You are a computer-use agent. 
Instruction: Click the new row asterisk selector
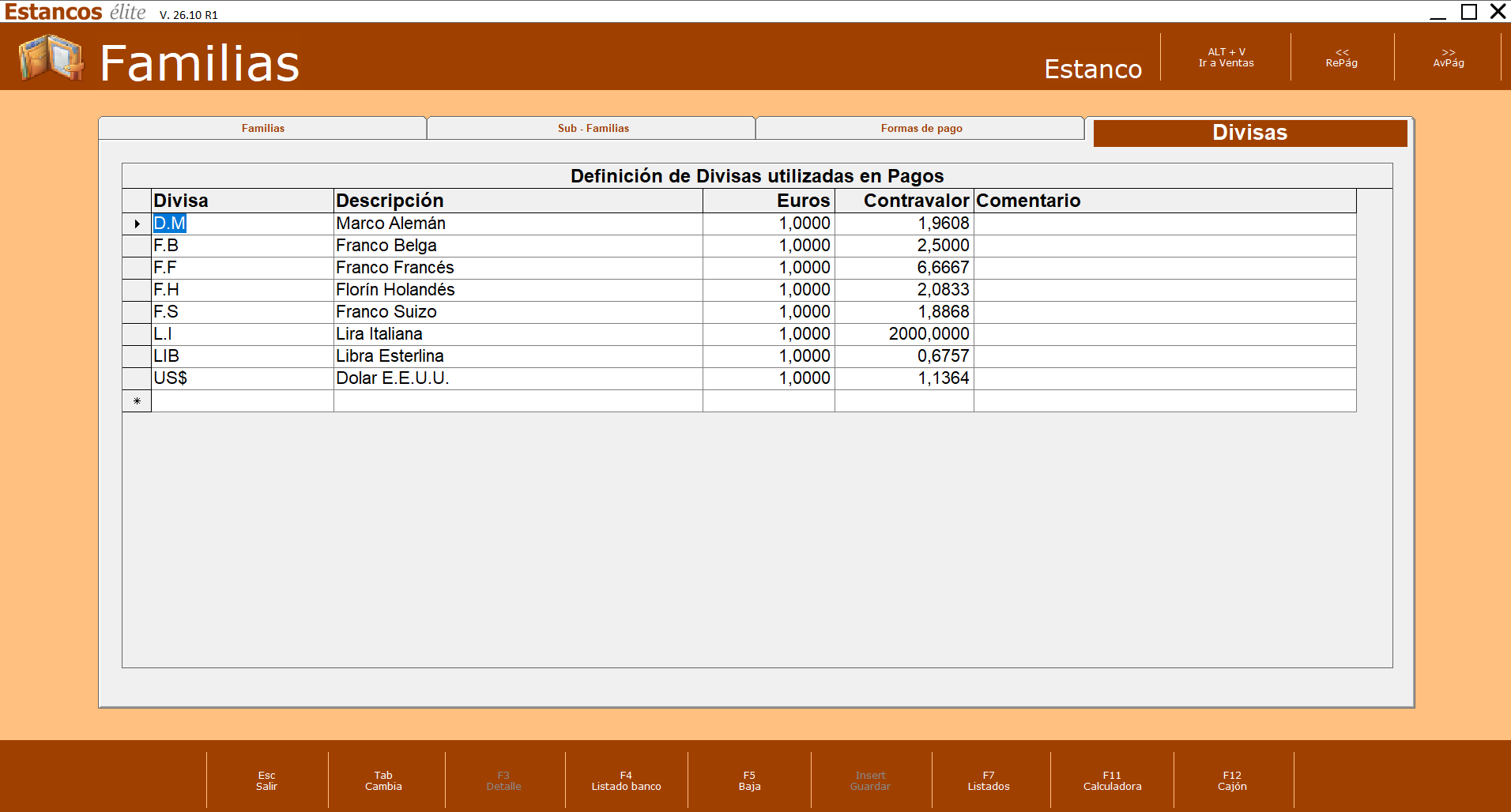(x=137, y=401)
